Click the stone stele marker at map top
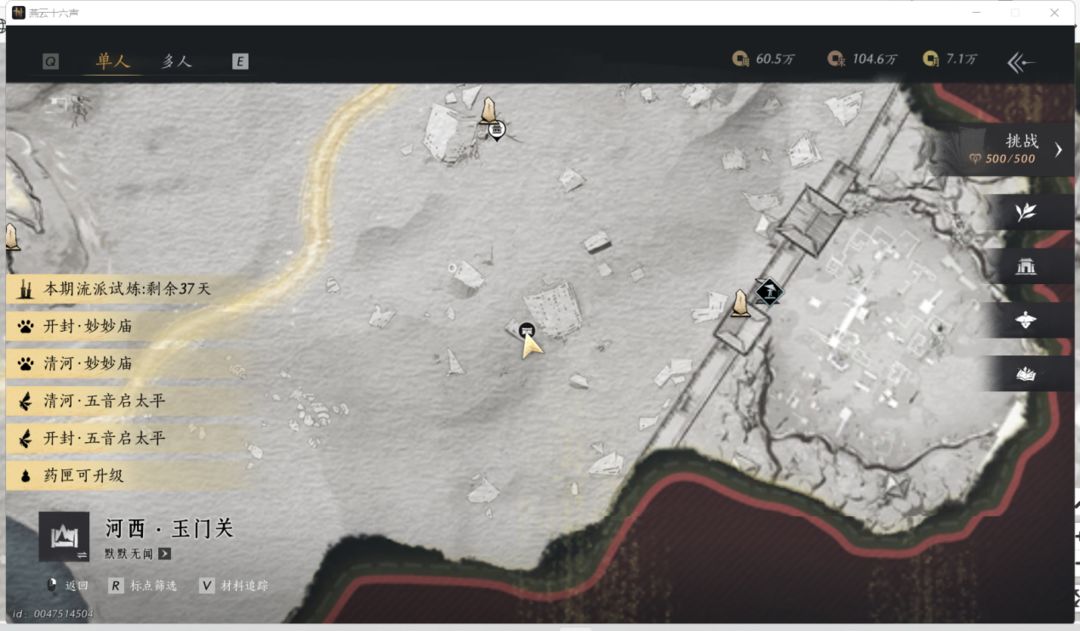1080x631 pixels. [488, 110]
